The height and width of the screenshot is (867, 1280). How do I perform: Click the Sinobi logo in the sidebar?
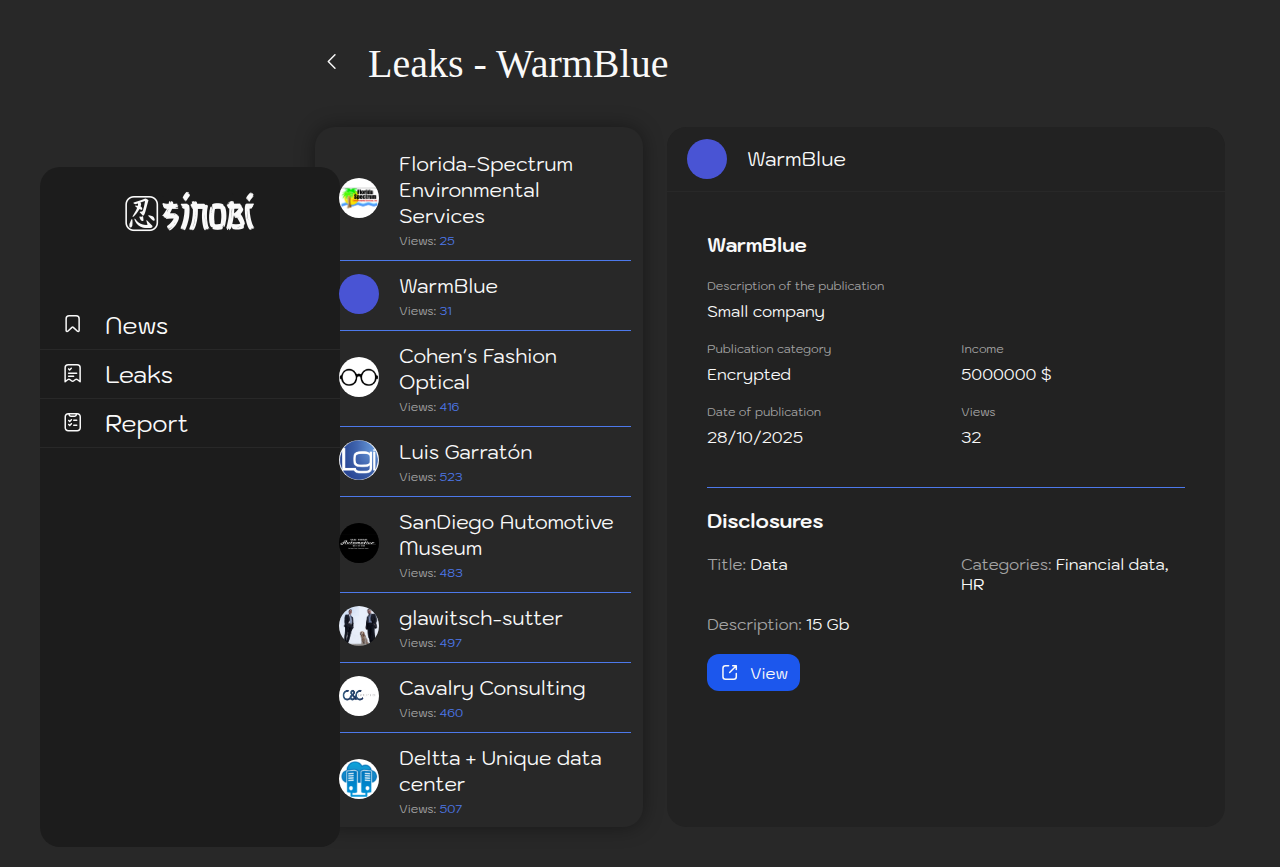pos(190,213)
